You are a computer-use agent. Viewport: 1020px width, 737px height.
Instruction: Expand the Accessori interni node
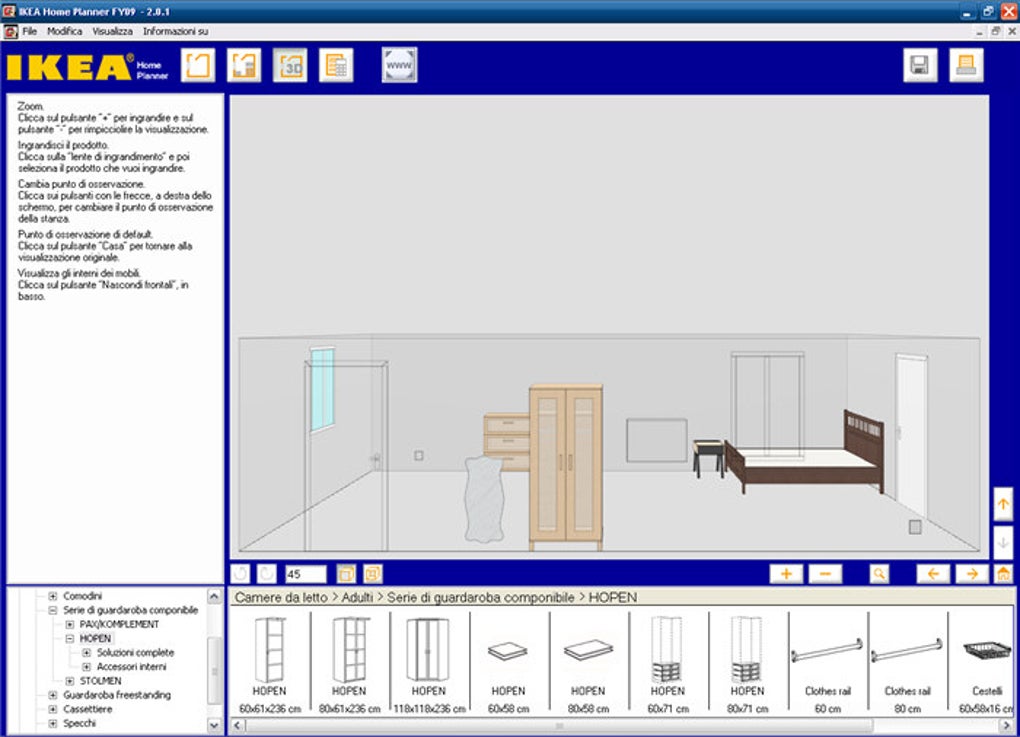[87, 667]
